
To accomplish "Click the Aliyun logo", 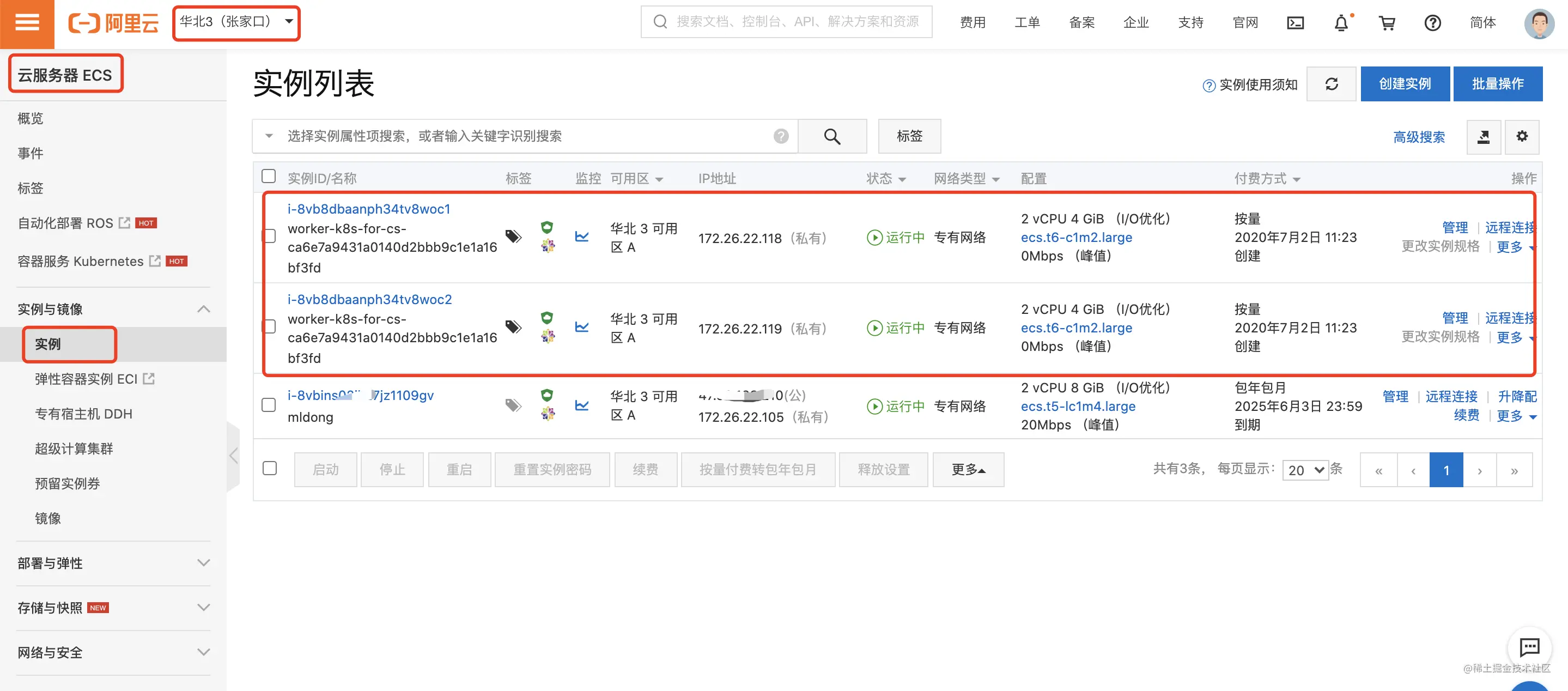I will pos(113,23).
